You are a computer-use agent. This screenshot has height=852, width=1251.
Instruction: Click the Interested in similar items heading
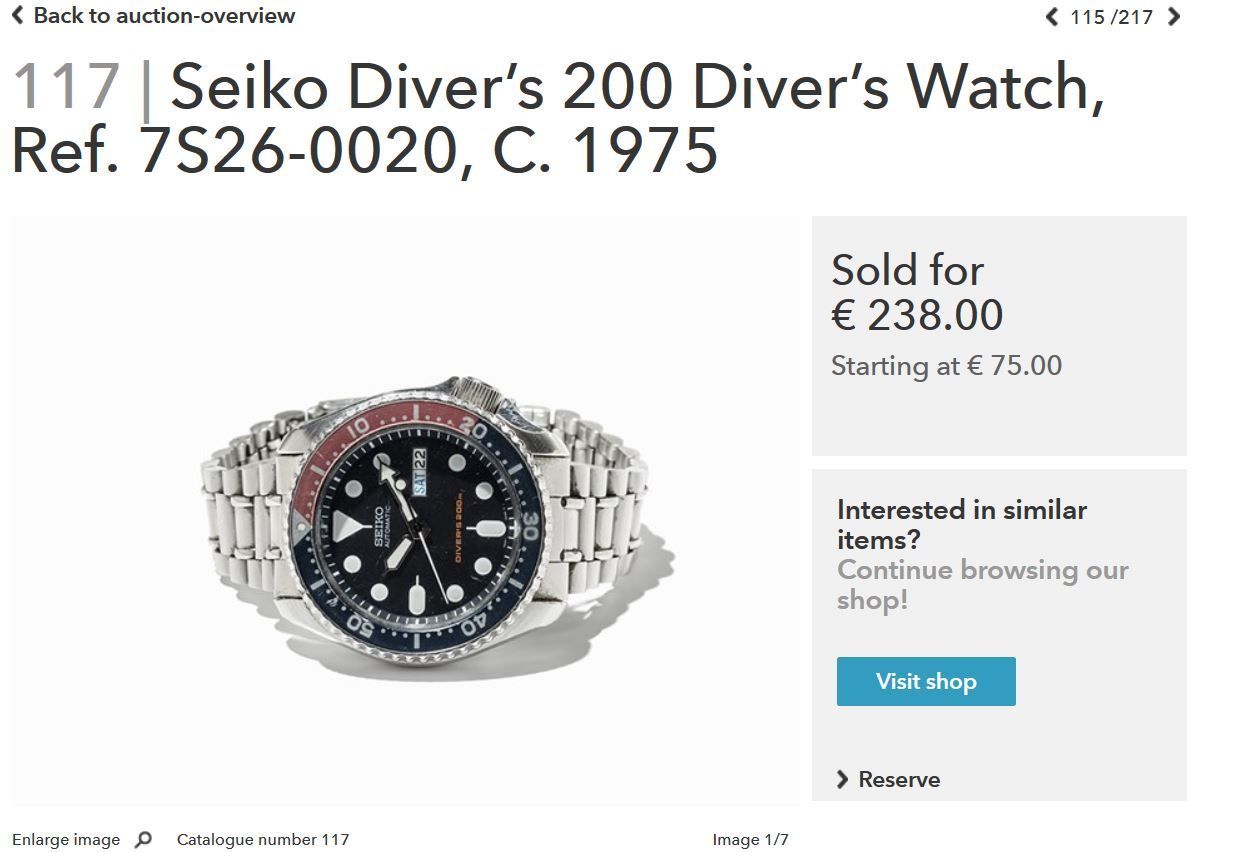coord(962,524)
